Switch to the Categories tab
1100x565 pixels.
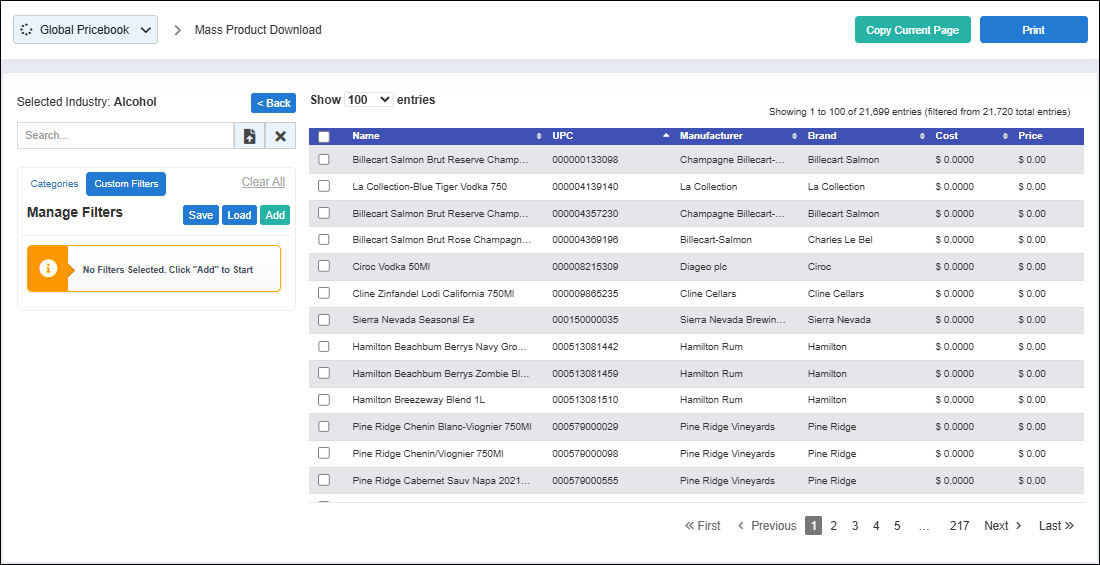tap(54, 184)
